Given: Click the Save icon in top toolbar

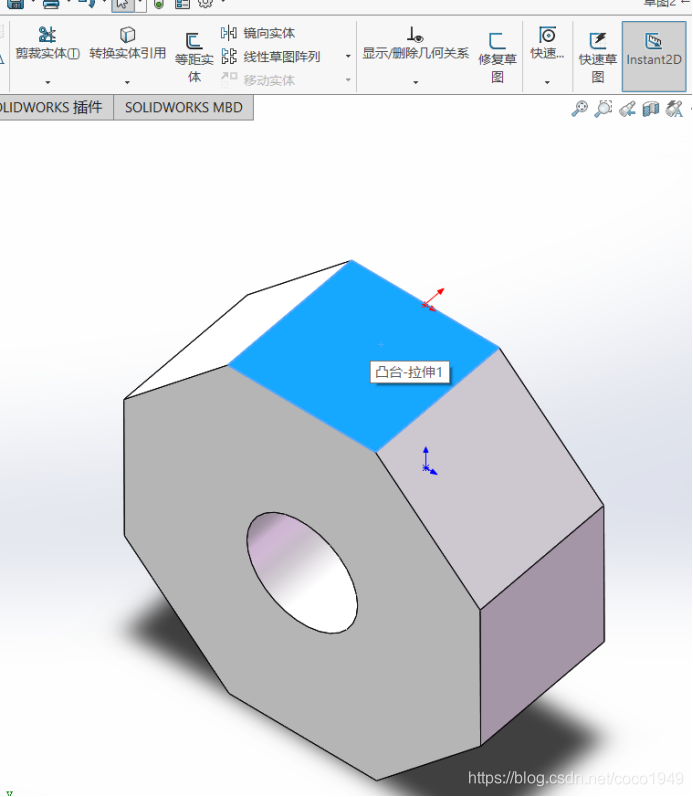Looking at the screenshot, I should [x=15, y=4].
